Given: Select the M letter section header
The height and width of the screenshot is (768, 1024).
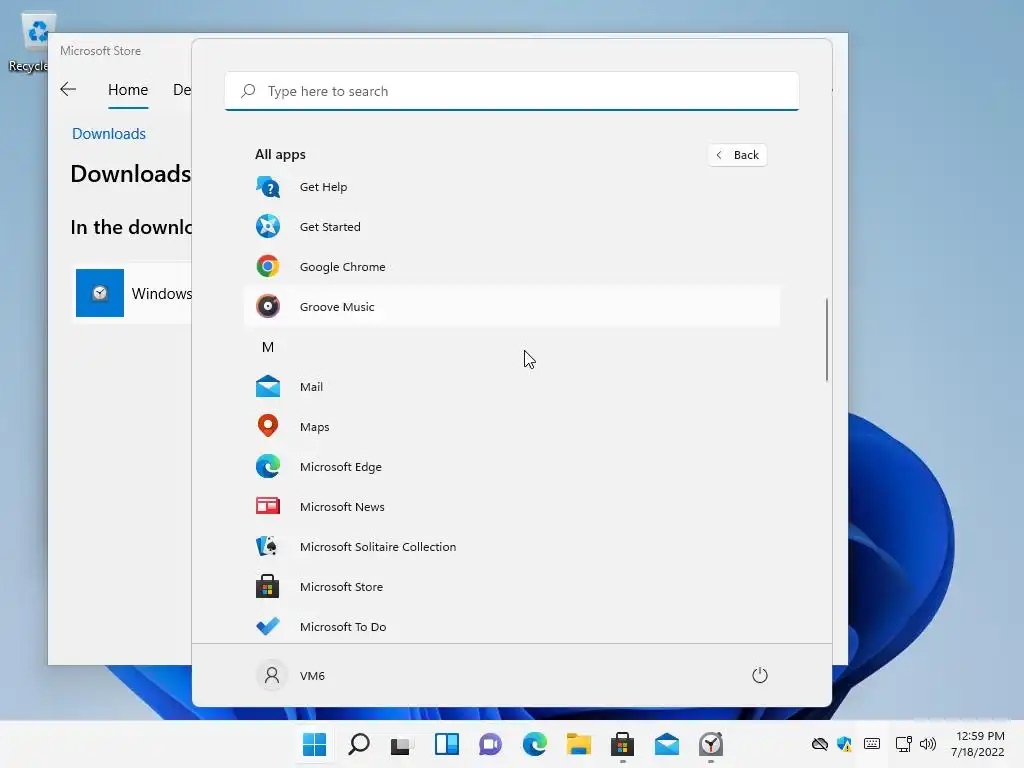Looking at the screenshot, I should pos(268,347).
